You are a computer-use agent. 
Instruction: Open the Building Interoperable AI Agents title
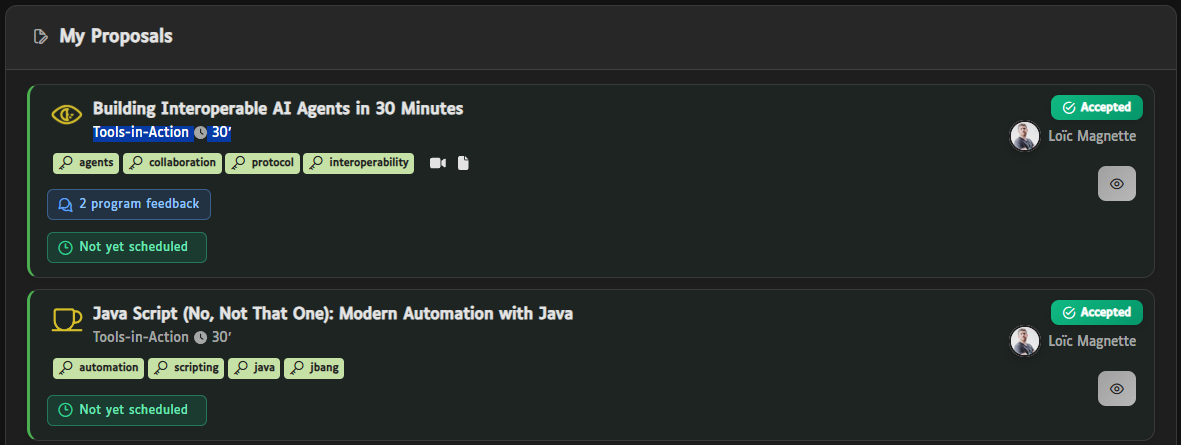[x=278, y=109]
